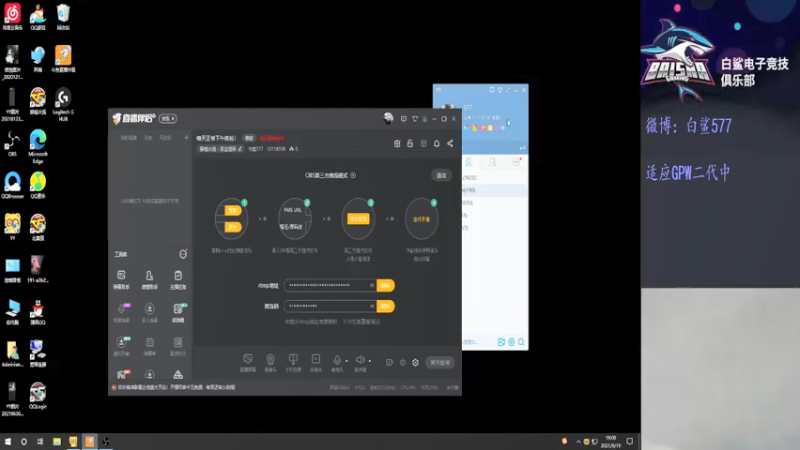Open the Microsoft Edge desktop shortcut
The image size is (800, 450).
(38, 147)
